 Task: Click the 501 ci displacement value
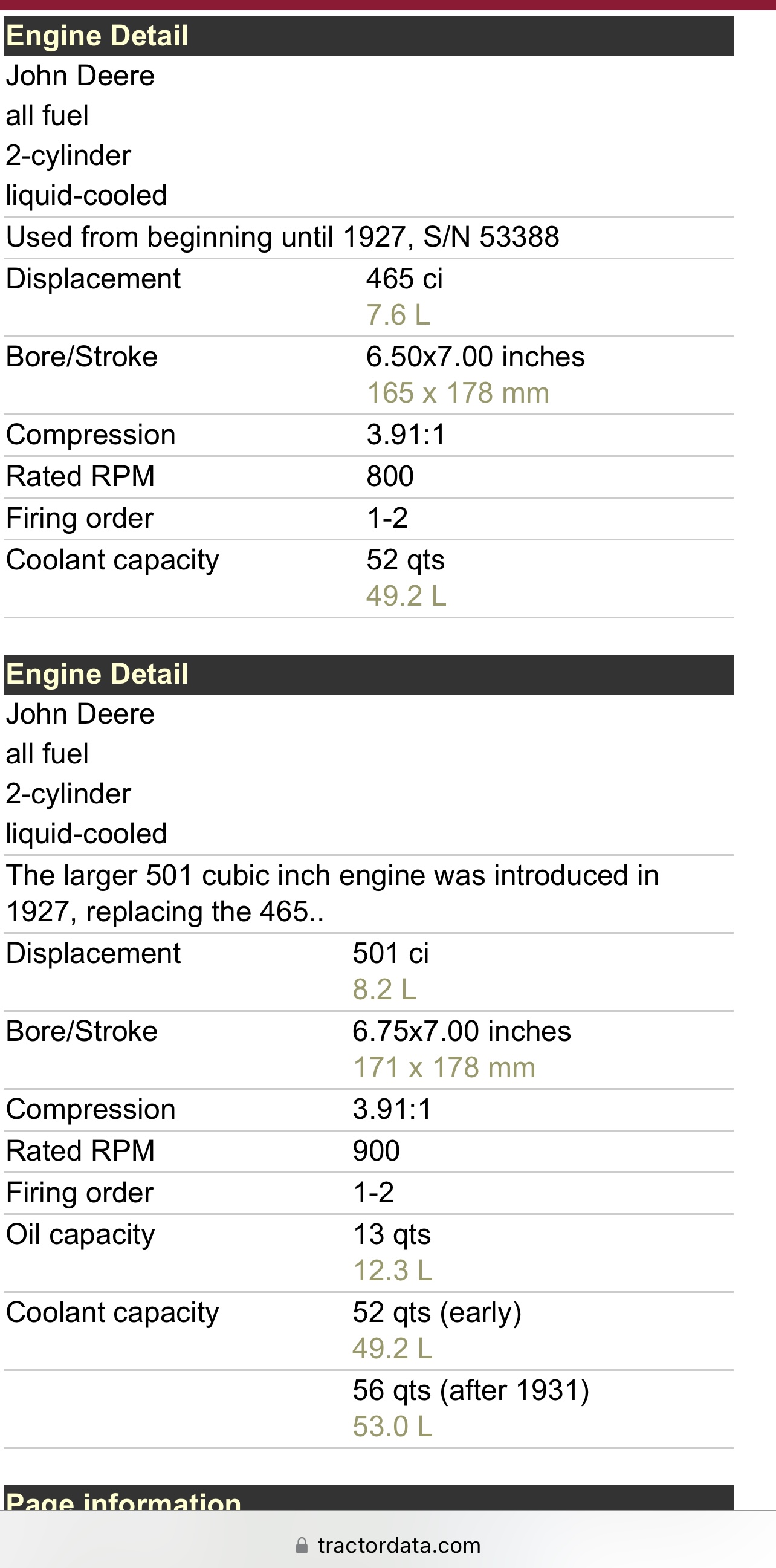click(x=391, y=953)
